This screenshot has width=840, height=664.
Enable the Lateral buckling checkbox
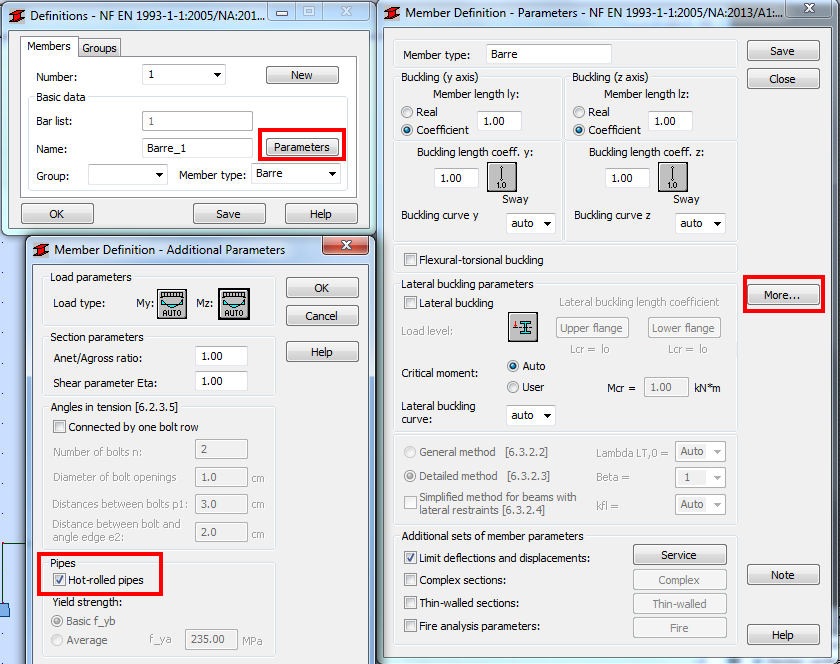click(410, 303)
